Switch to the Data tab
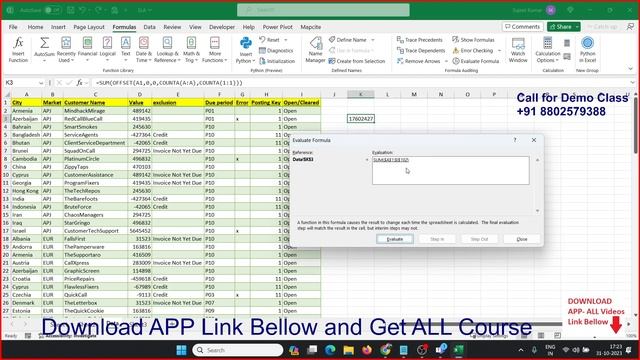This screenshot has width=640, height=360. [x=149, y=27]
